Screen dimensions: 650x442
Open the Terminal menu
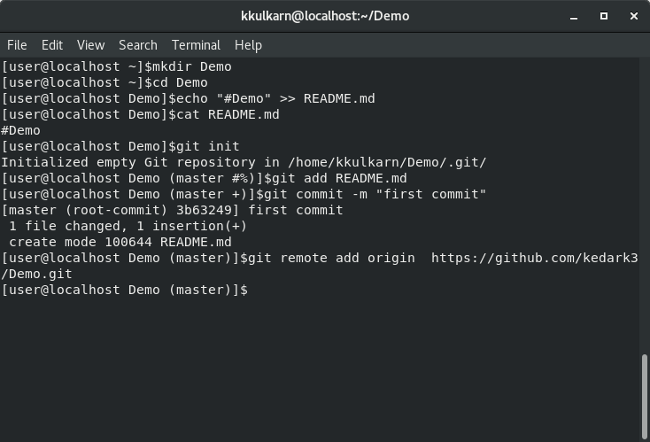[196, 45]
